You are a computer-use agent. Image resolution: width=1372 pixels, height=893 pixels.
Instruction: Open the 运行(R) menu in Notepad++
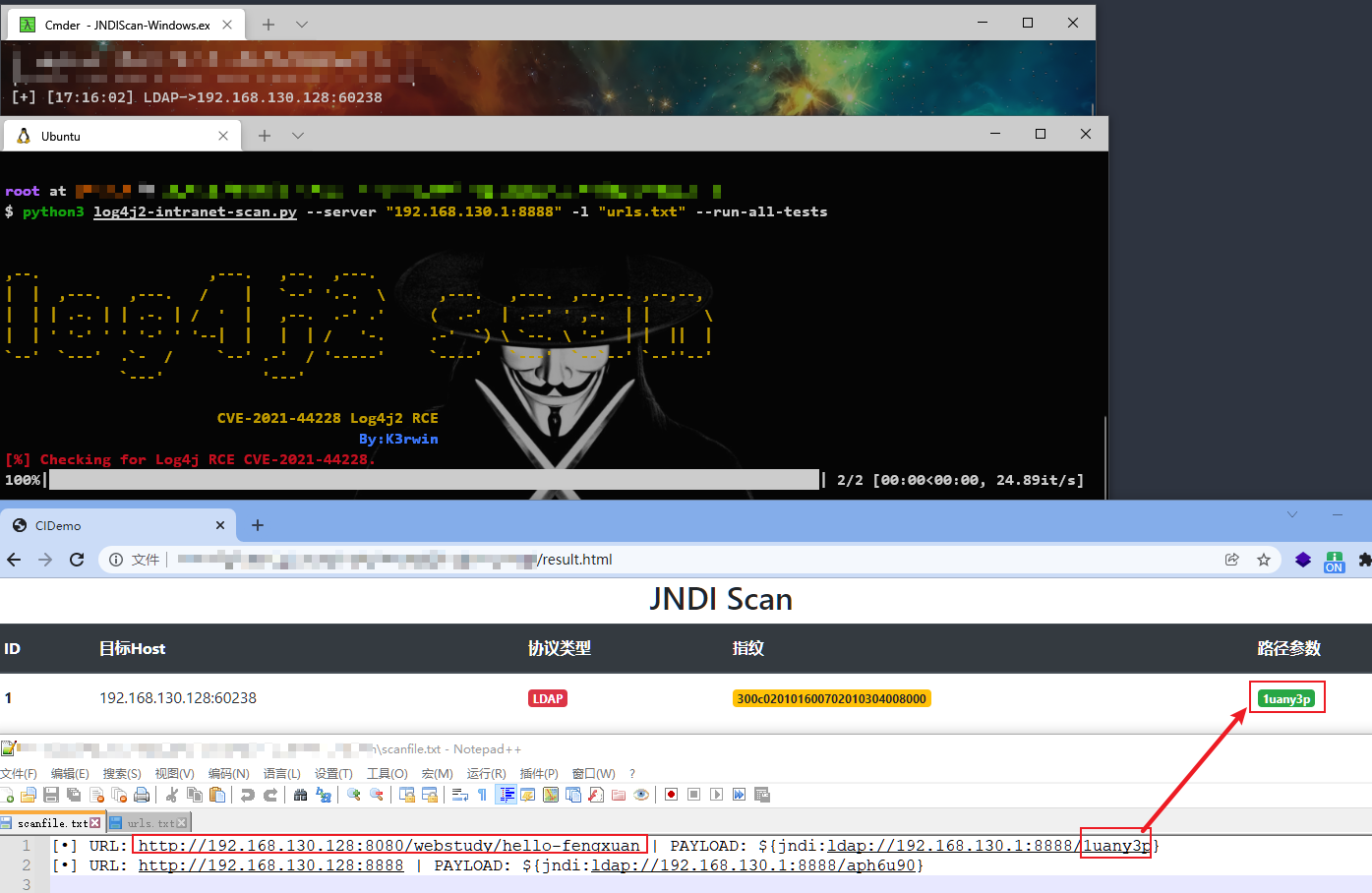point(486,774)
